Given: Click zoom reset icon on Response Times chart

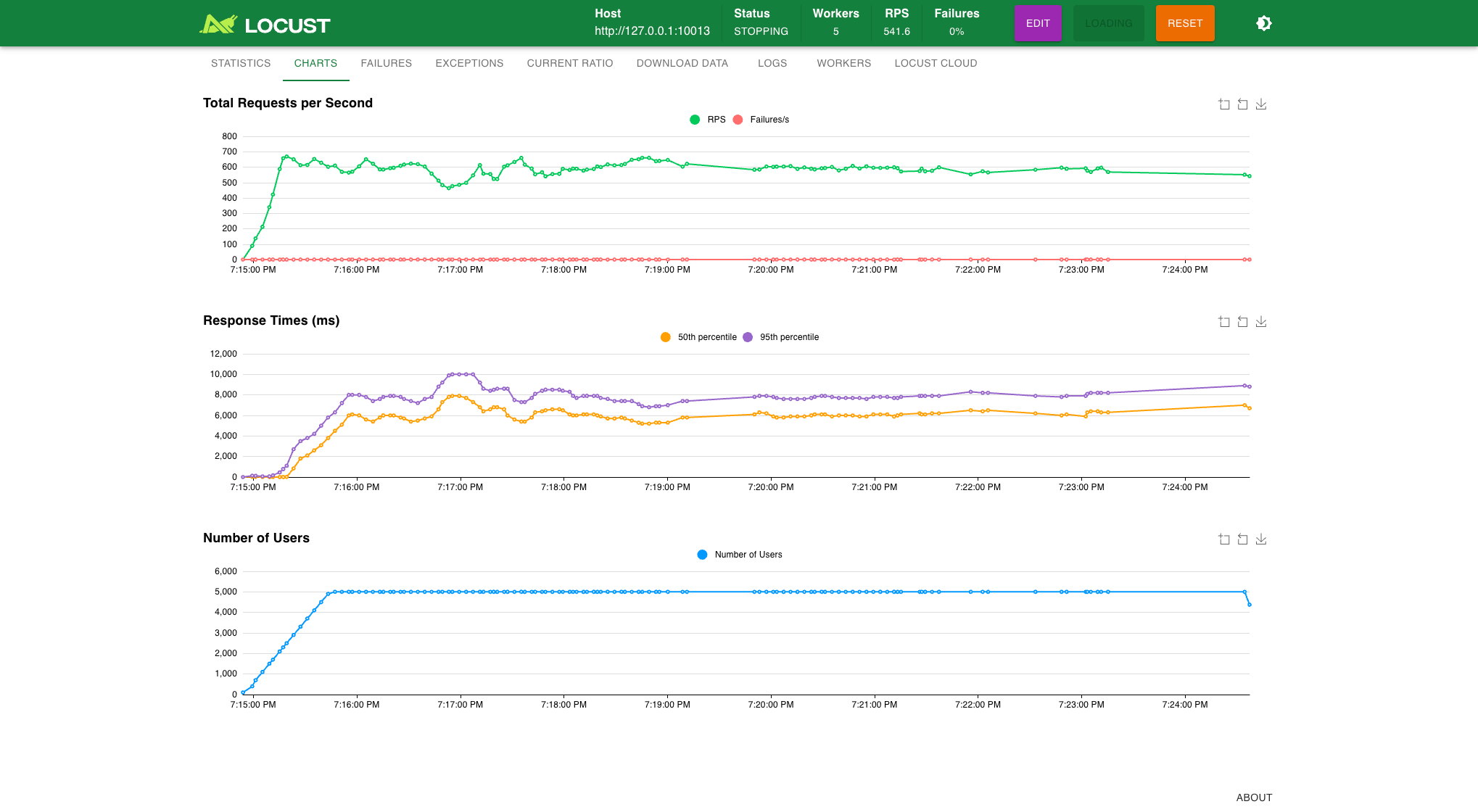Looking at the screenshot, I should point(1242,322).
